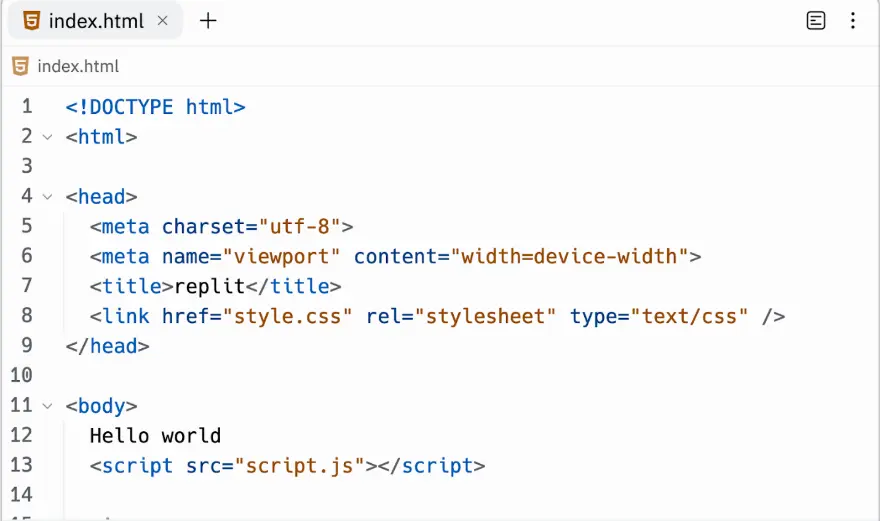Viewport: 880px width, 521px height.
Task: Click index.html in the breadcrumb
Action: 78,66
